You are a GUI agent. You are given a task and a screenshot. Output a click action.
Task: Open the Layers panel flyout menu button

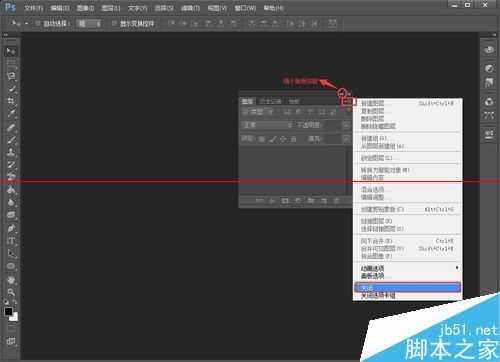348,101
